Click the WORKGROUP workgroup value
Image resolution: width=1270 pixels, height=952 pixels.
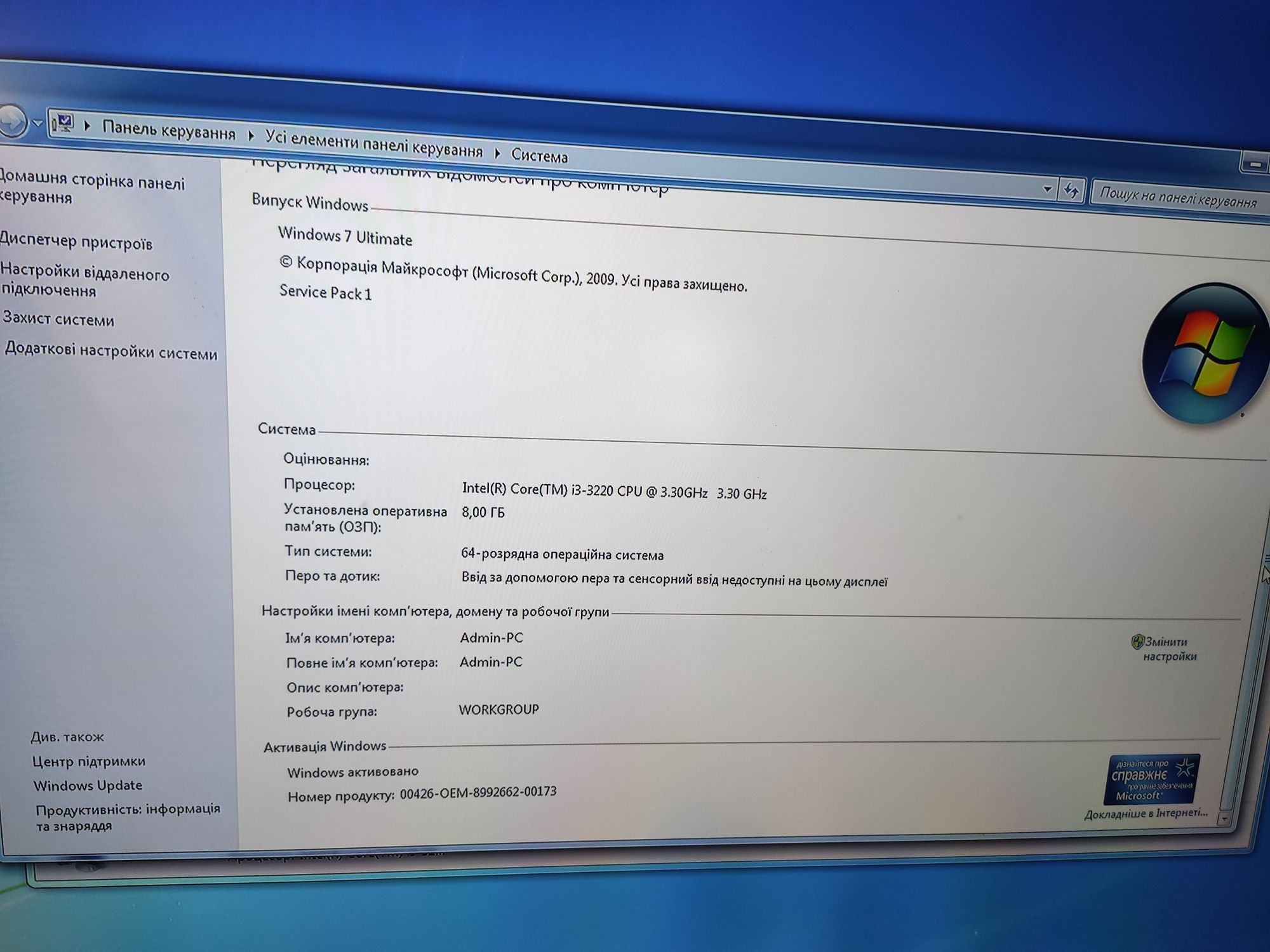(498, 710)
